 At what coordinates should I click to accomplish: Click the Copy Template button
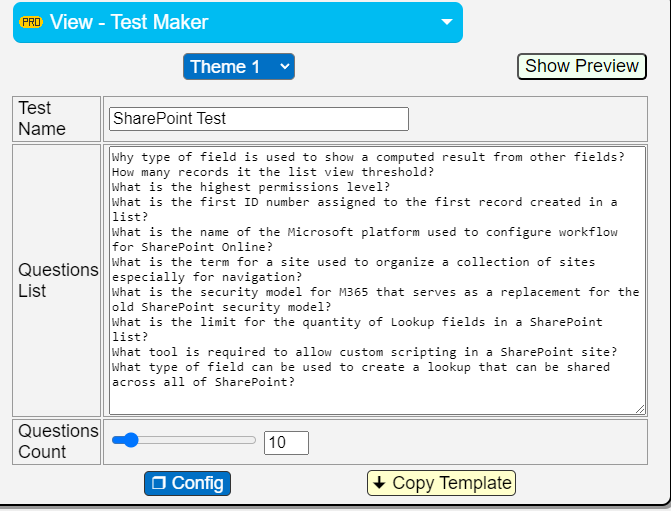[x=441, y=483]
